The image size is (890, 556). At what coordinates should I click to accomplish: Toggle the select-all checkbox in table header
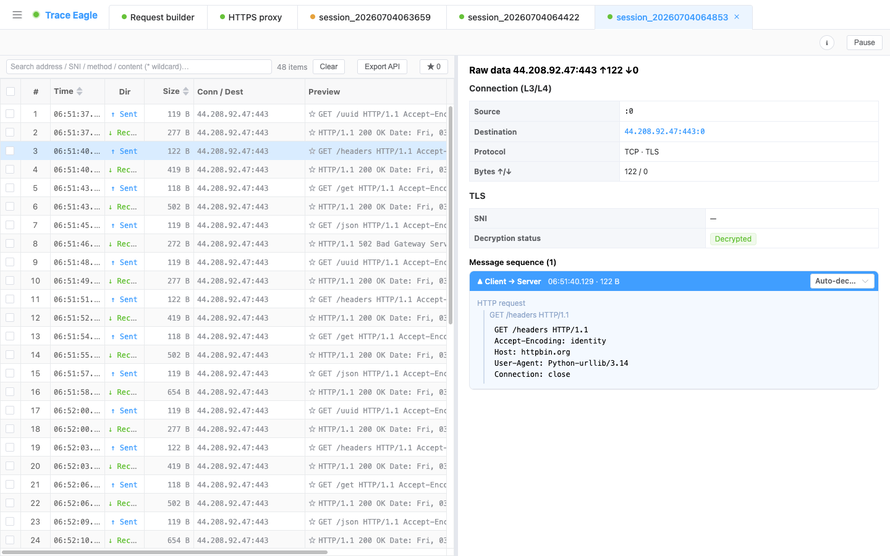(x=10, y=91)
